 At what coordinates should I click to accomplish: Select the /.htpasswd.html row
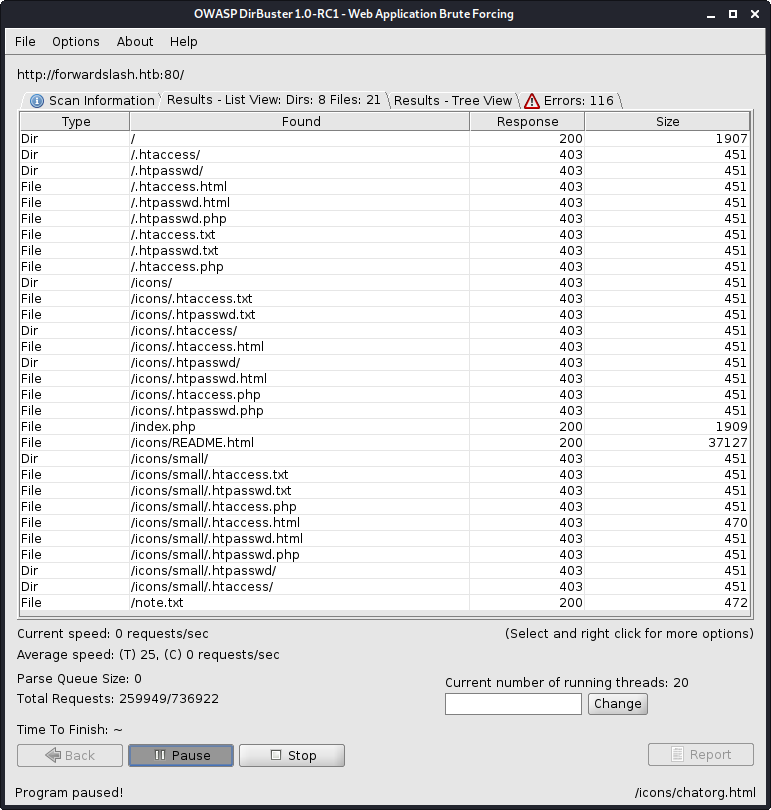(x=384, y=202)
